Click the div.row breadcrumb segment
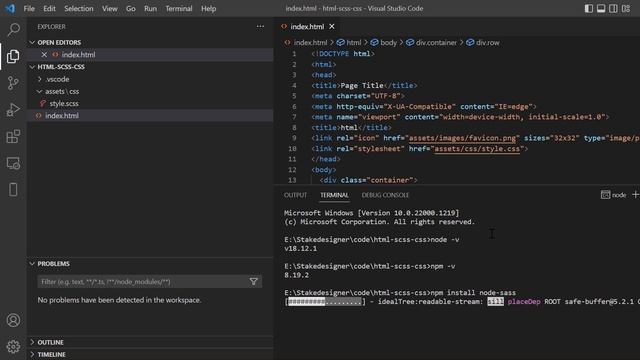640x360 pixels. [487, 42]
